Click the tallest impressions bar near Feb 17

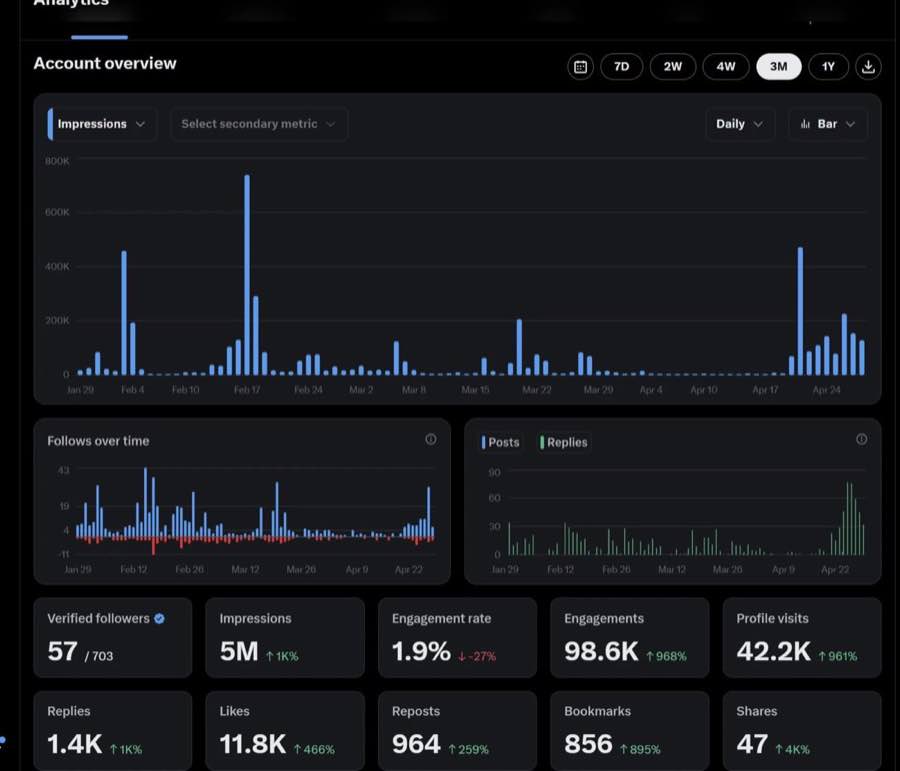click(x=247, y=275)
